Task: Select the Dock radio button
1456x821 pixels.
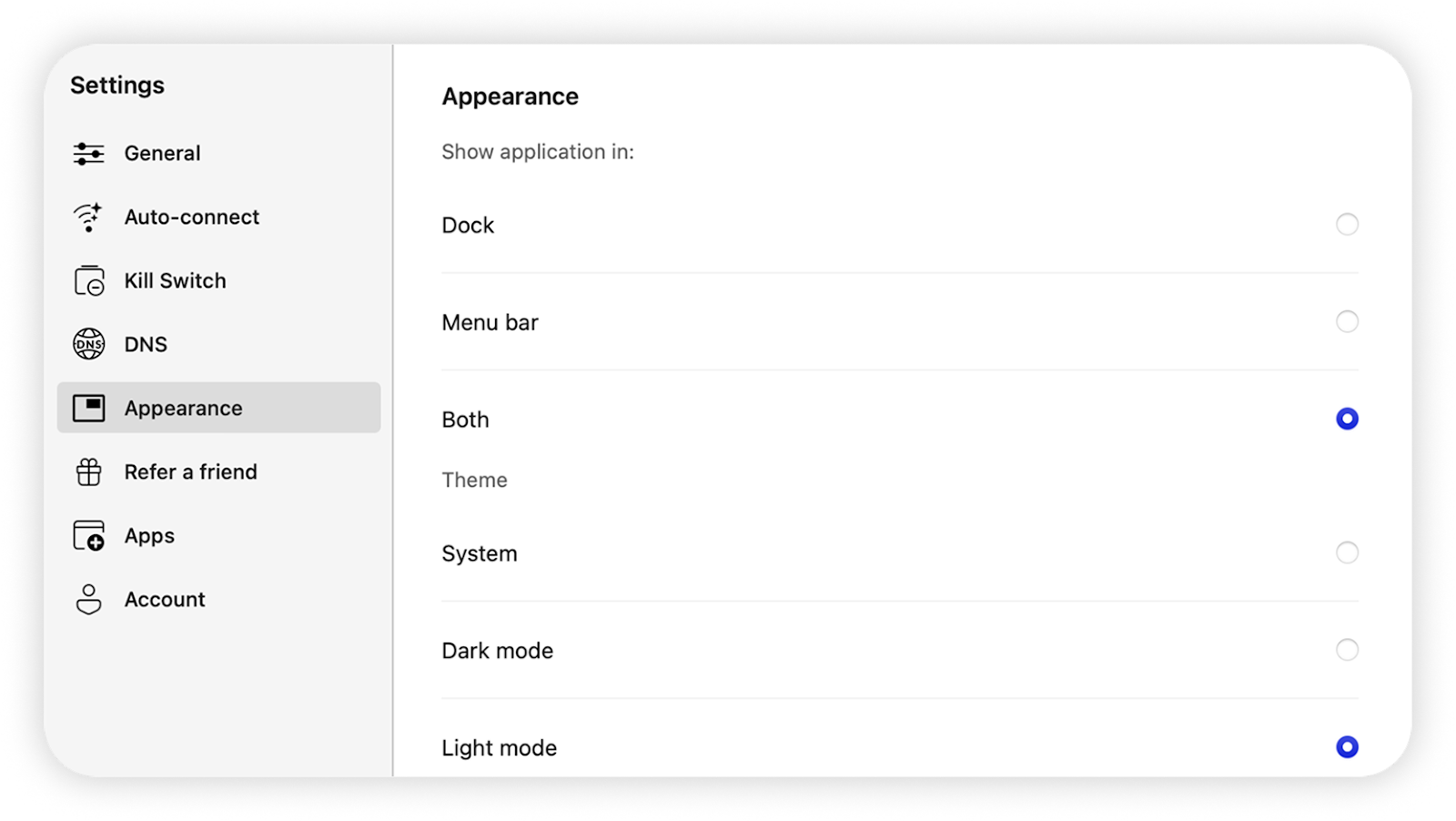Action: pyautogui.click(x=1347, y=224)
